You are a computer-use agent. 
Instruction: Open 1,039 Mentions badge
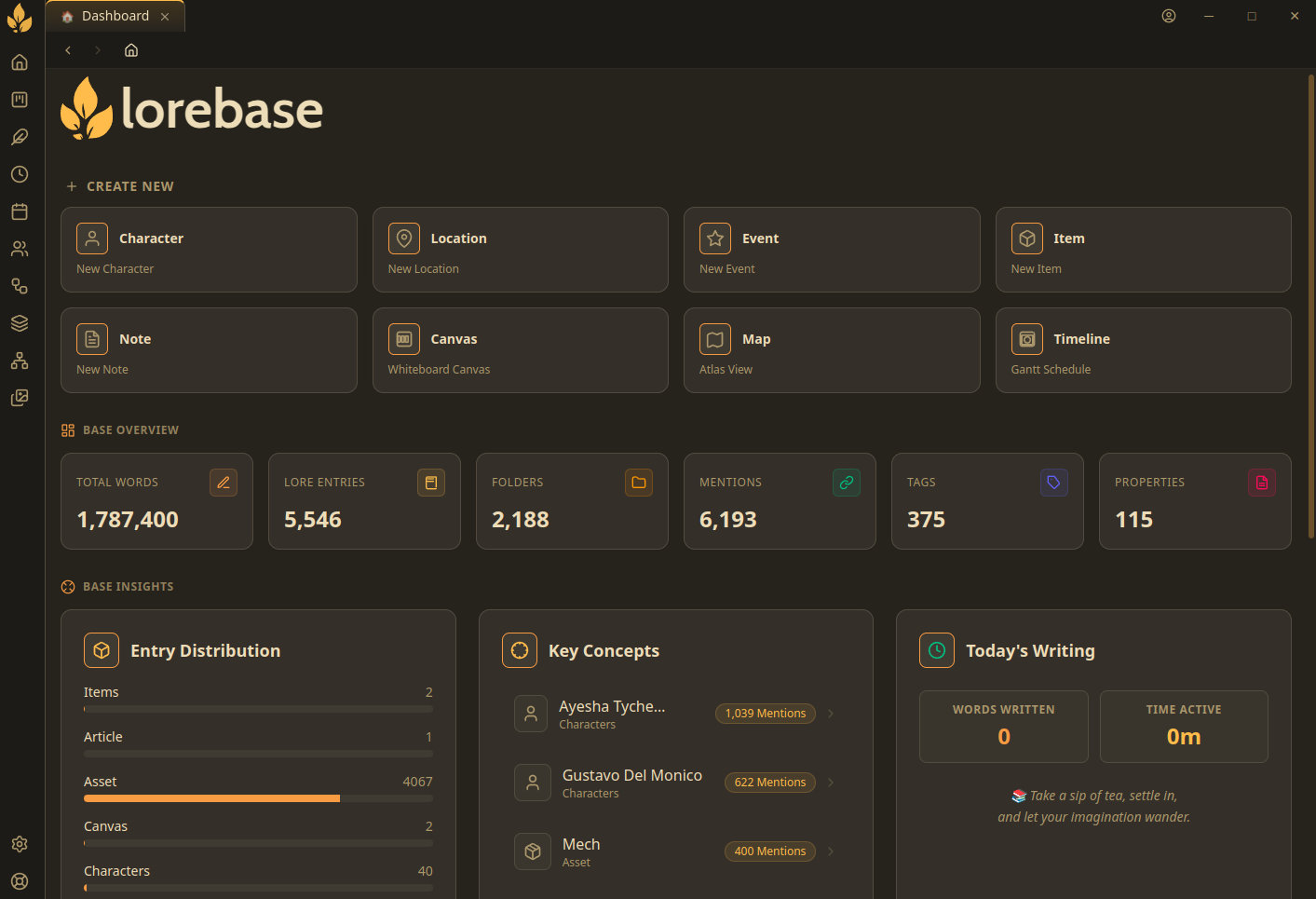(766, 714)
